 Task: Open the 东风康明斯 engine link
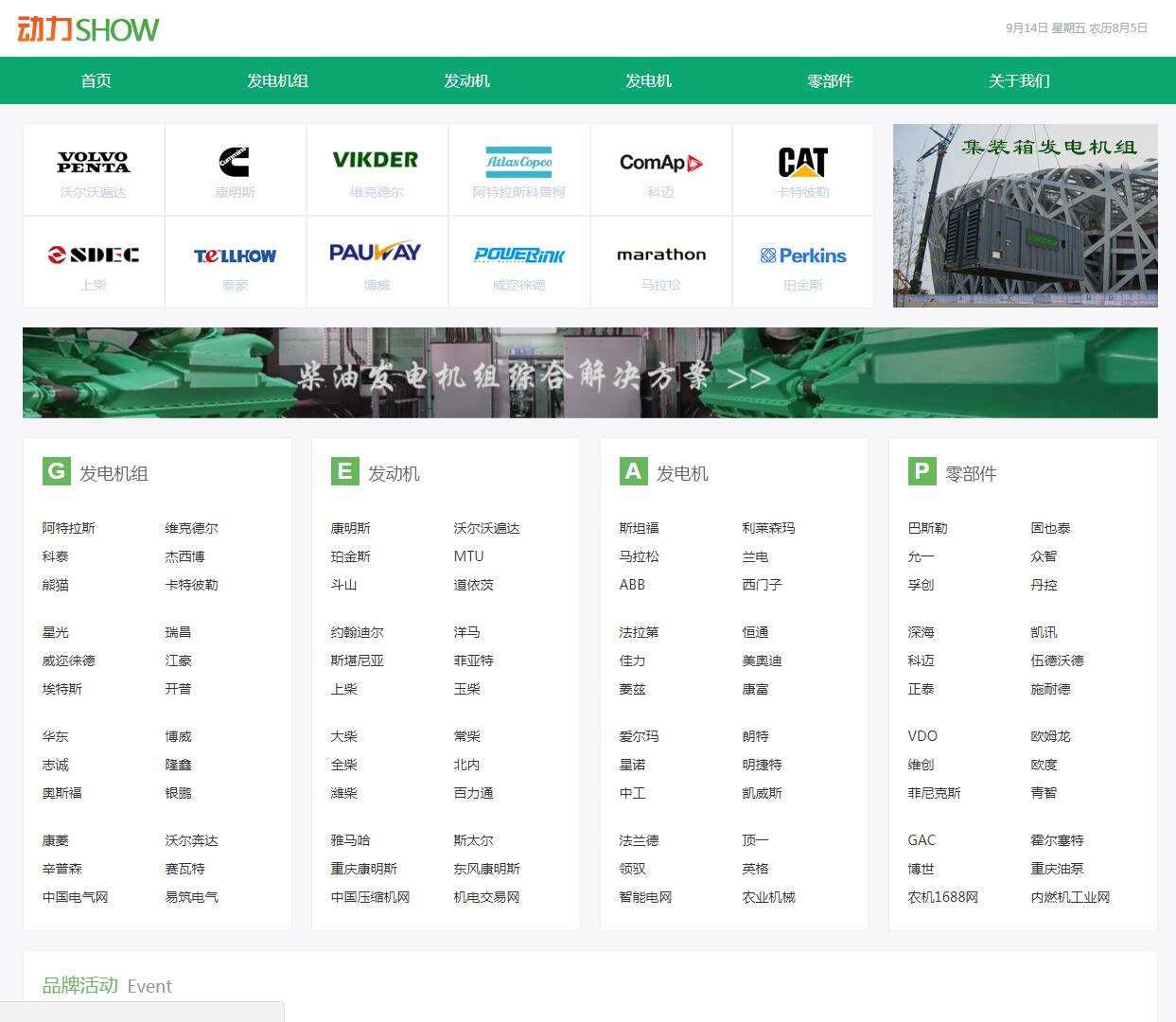[x=487, y=869]
